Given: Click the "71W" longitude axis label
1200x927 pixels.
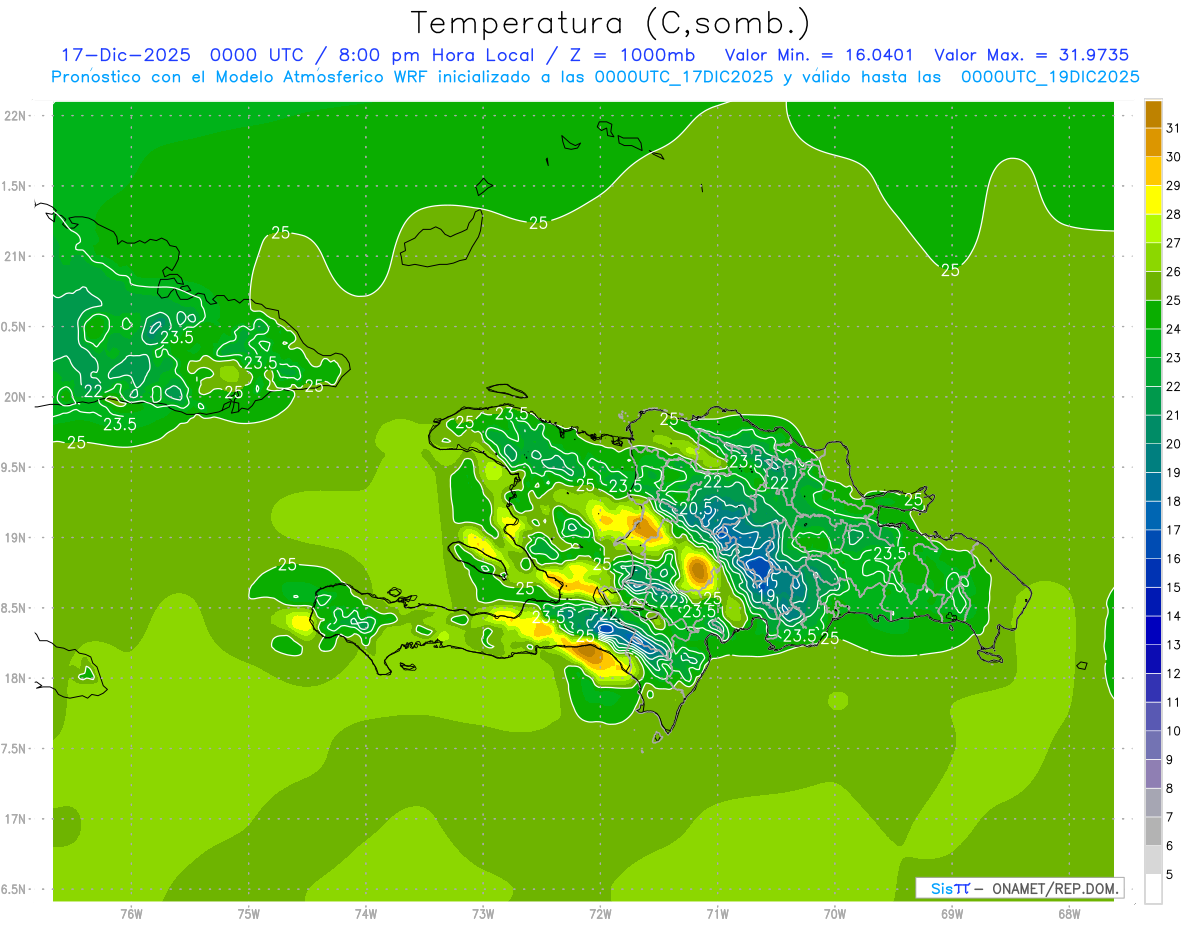Looking at the screenshot, I should 717,914.
